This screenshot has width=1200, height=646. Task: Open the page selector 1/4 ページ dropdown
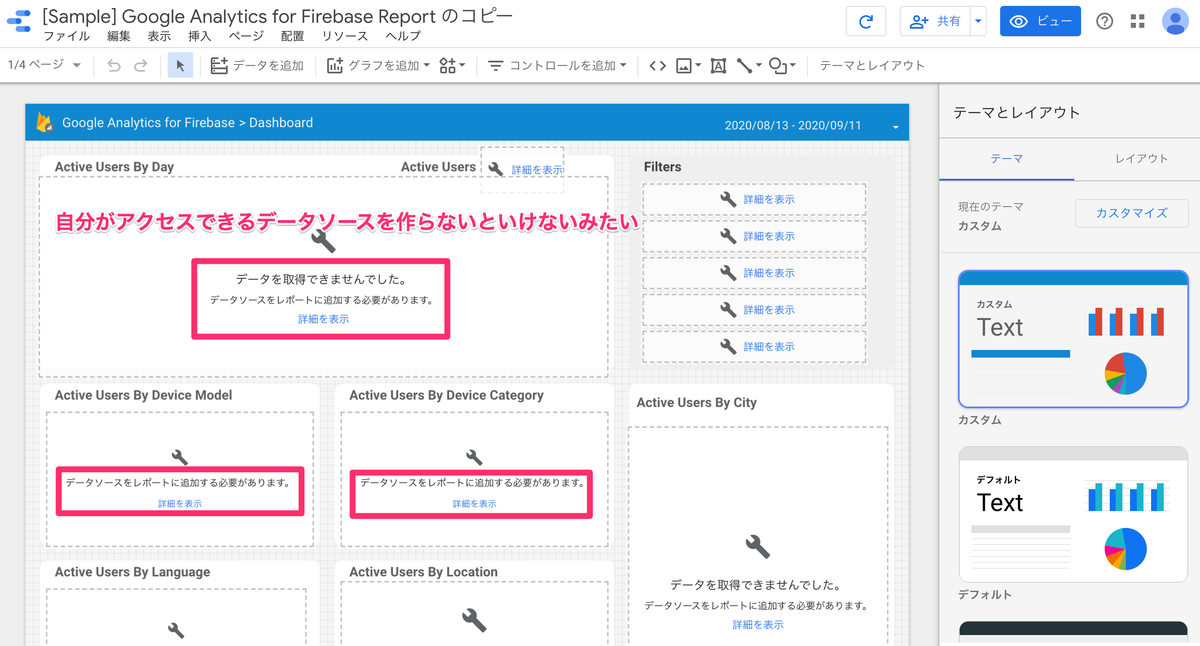click(x=45, y=65)
